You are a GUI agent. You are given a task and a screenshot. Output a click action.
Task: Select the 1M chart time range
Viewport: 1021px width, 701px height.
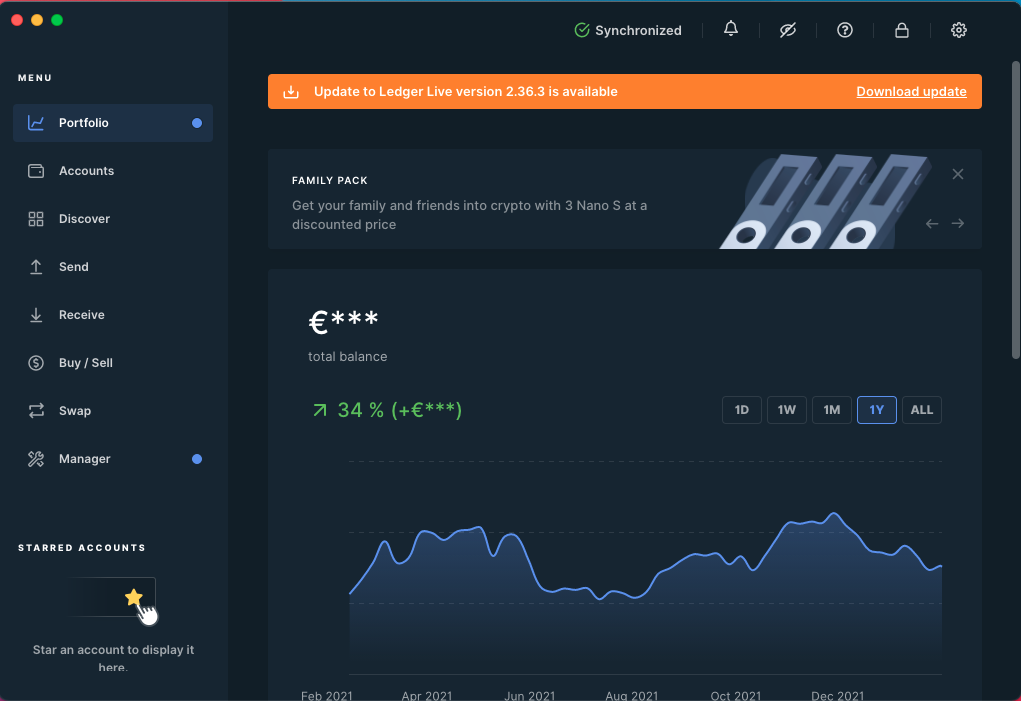point(831,410)
